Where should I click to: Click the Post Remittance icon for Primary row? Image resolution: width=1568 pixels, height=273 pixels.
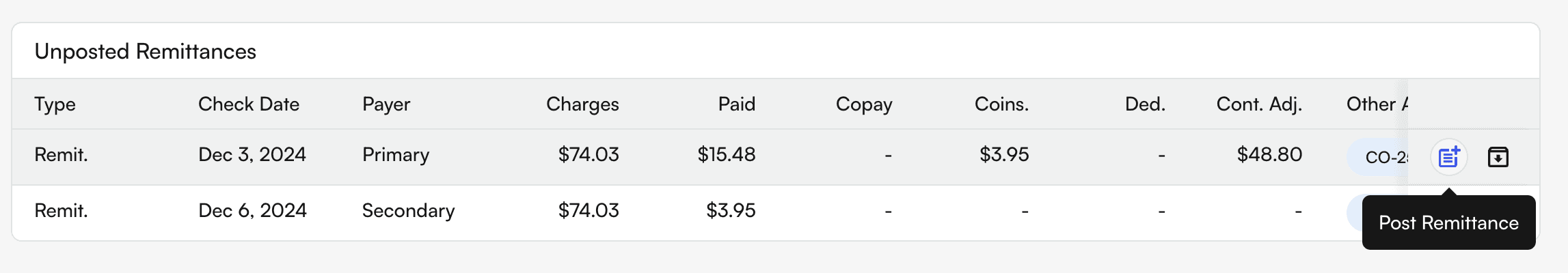[x=1448, y=157]
